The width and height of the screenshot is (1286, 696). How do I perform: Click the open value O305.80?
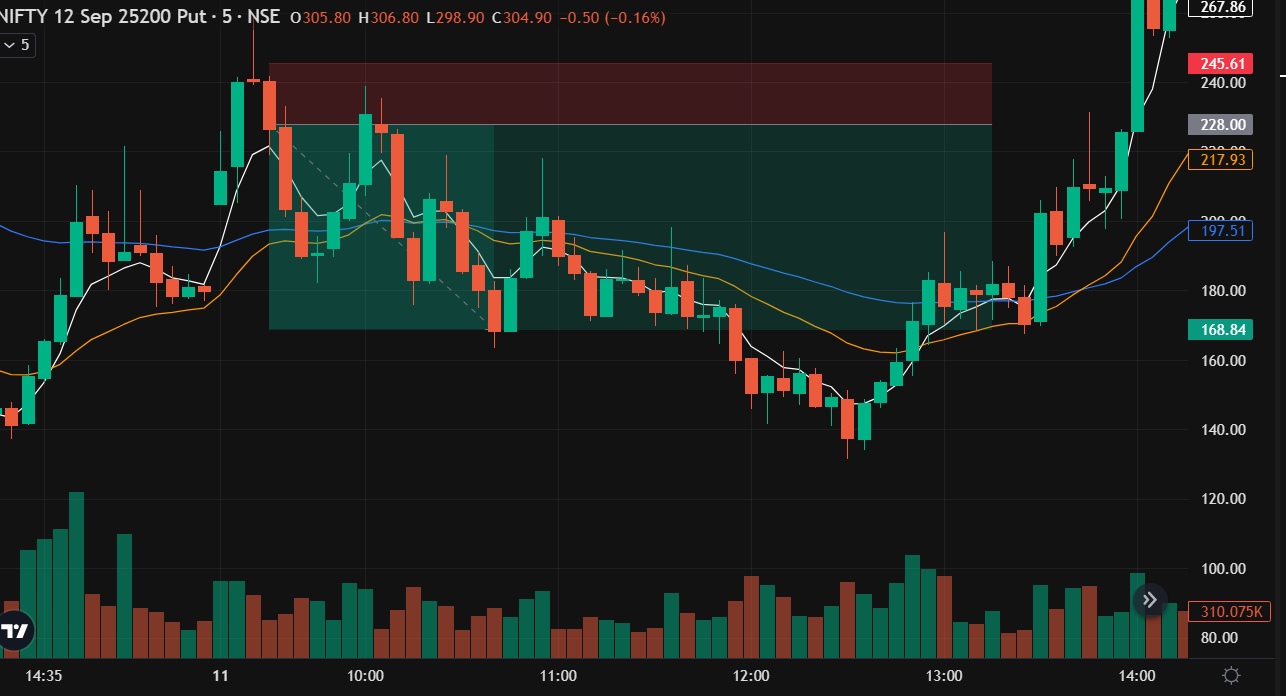[x=320, y=18]
